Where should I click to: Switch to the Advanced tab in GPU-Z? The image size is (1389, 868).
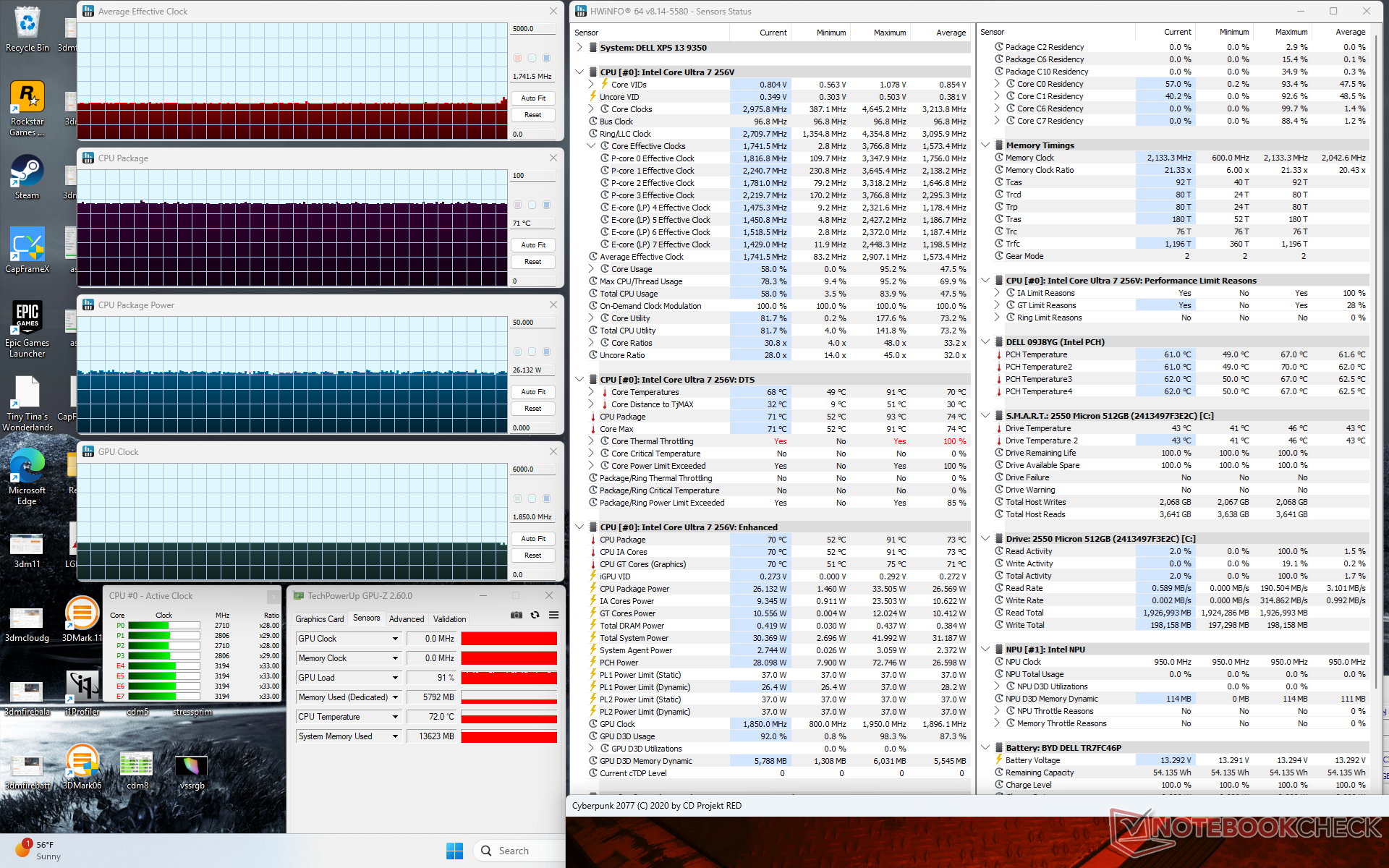[407, 619]
